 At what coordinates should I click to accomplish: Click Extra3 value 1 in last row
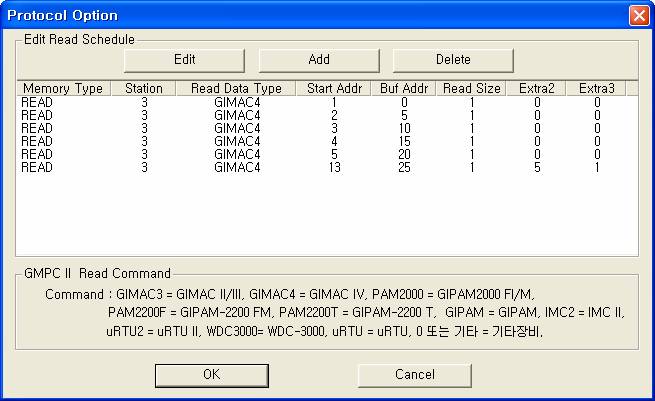coord(597,167)
